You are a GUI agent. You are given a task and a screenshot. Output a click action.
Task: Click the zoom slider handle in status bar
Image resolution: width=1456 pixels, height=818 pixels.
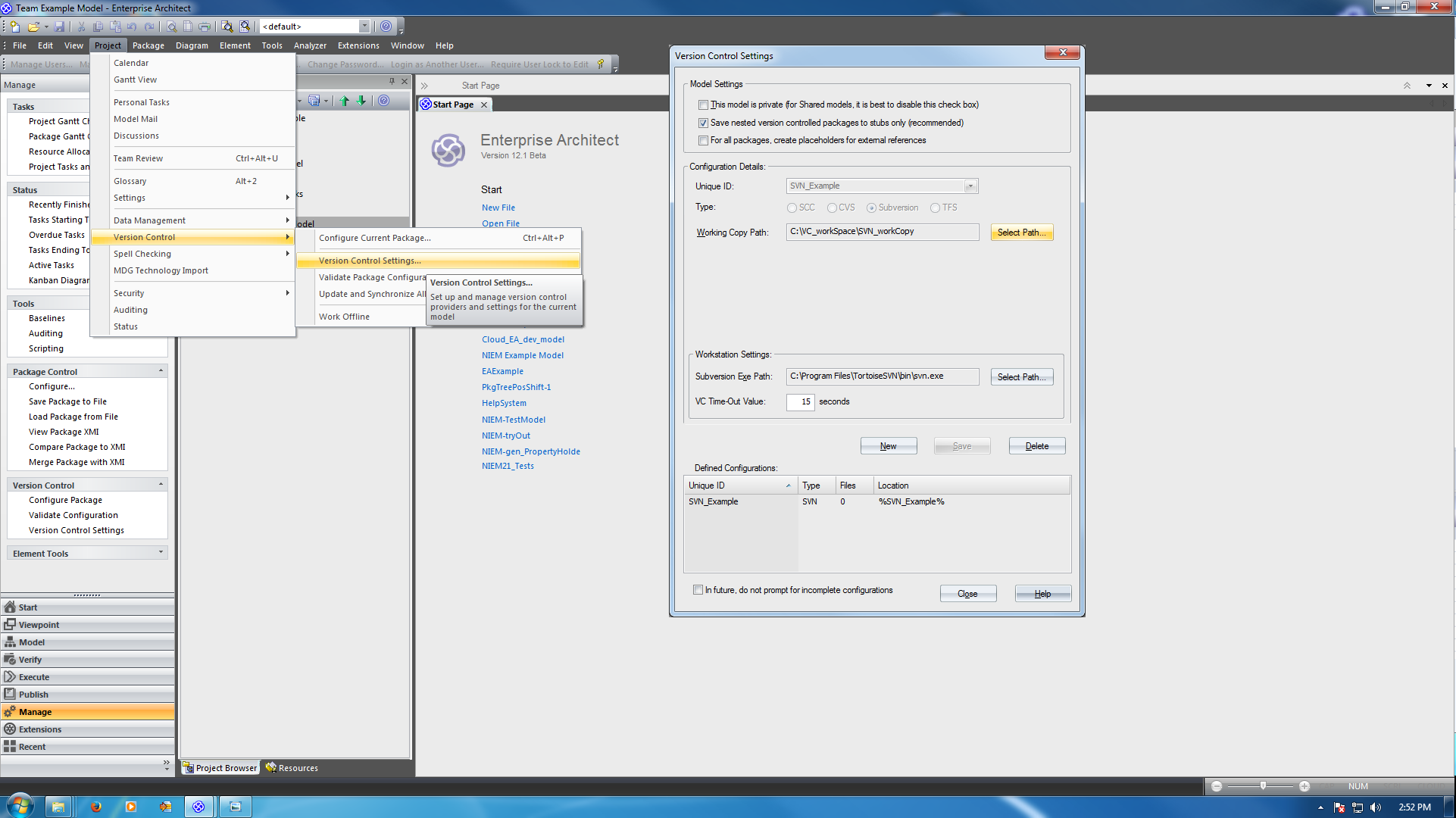pyautogui.click(x=1263, y=786)
